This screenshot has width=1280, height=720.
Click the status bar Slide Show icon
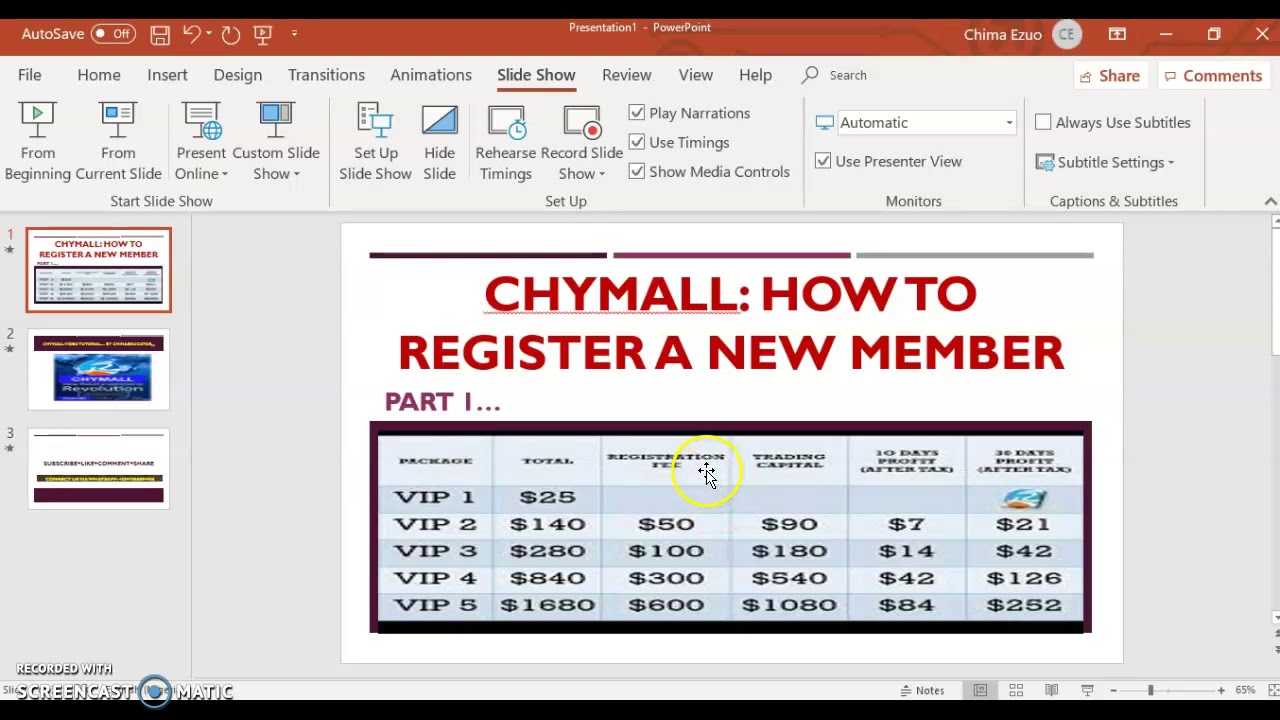coord(1088,690)
